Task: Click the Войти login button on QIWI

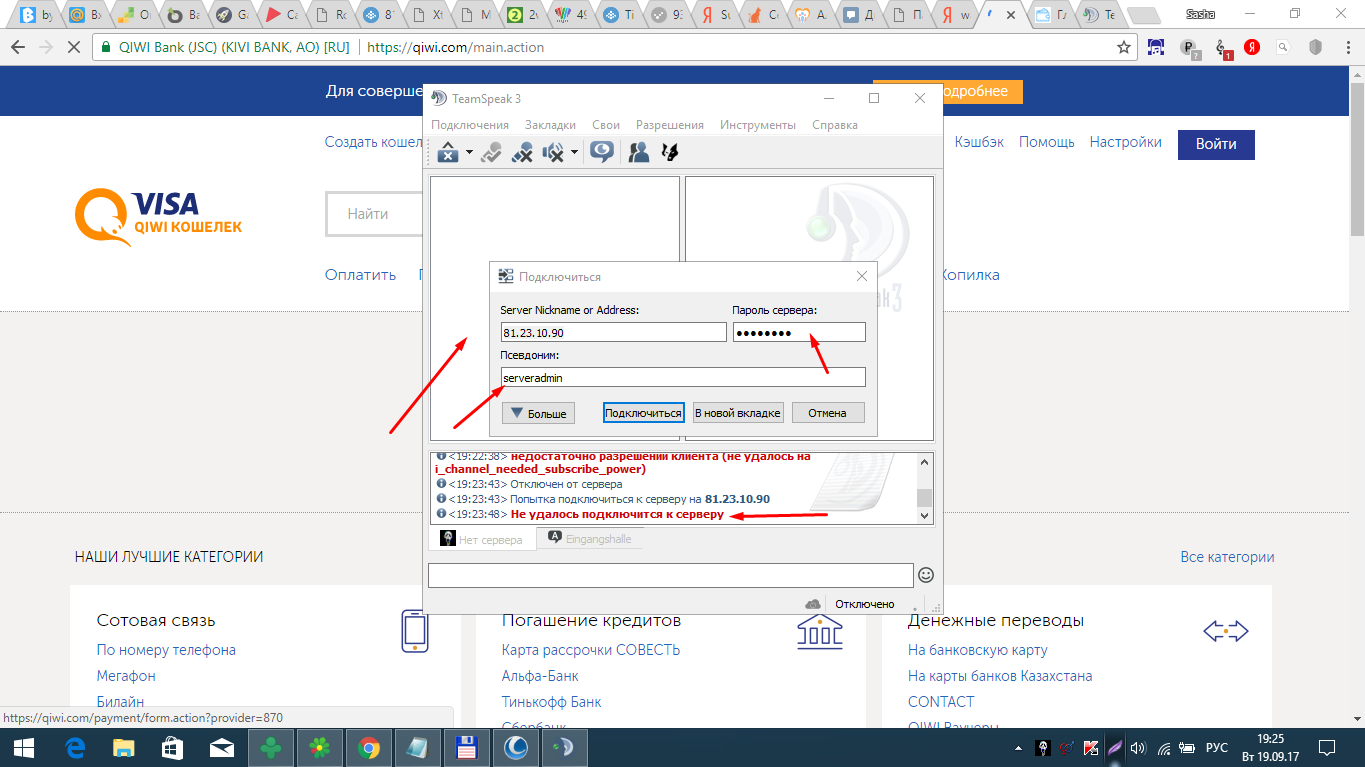Action: 1216,144
